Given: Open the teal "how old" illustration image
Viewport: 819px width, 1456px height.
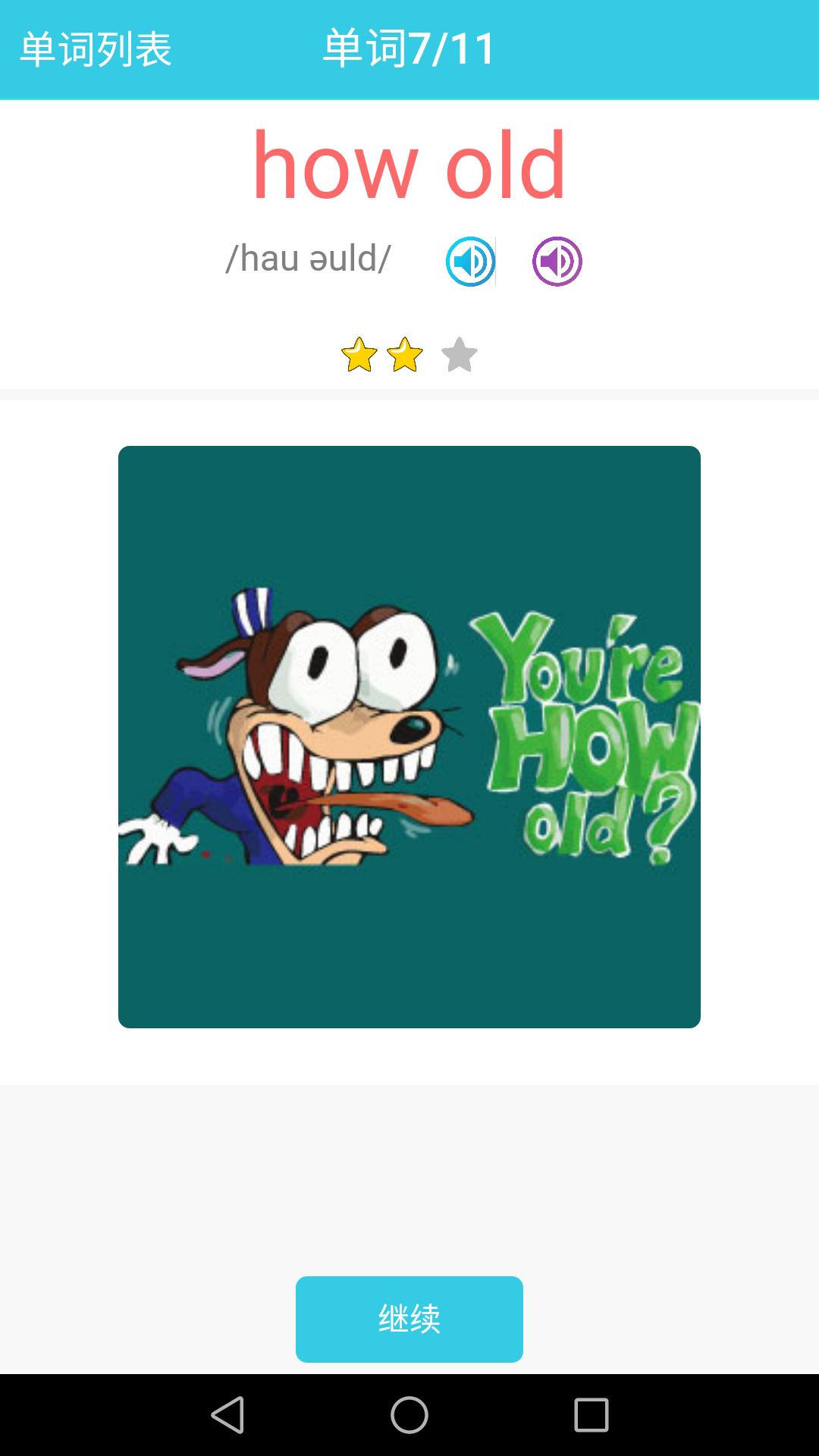Looking at the screenshot, I should click(x=409, y=737).
